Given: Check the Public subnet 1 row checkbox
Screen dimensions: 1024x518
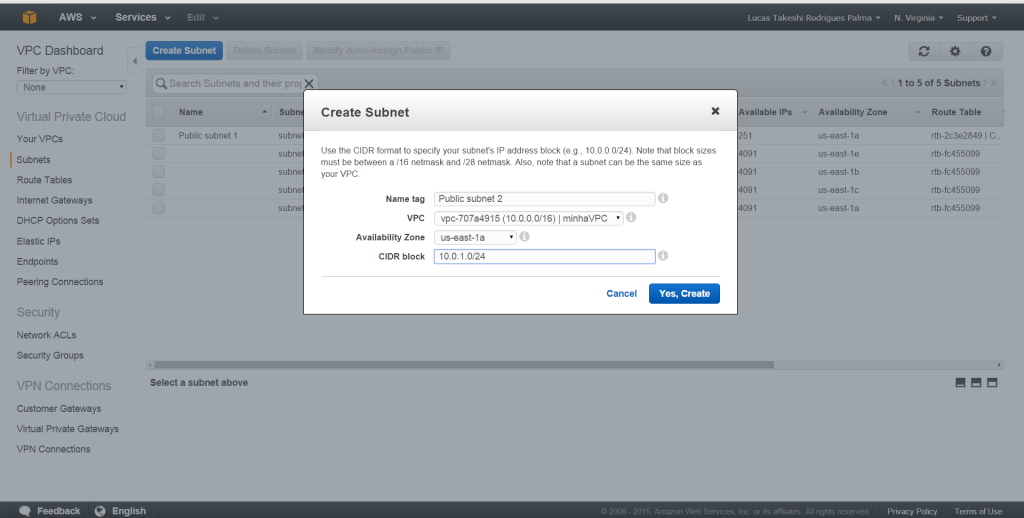Looking at the screenshot, I should 158,135.
